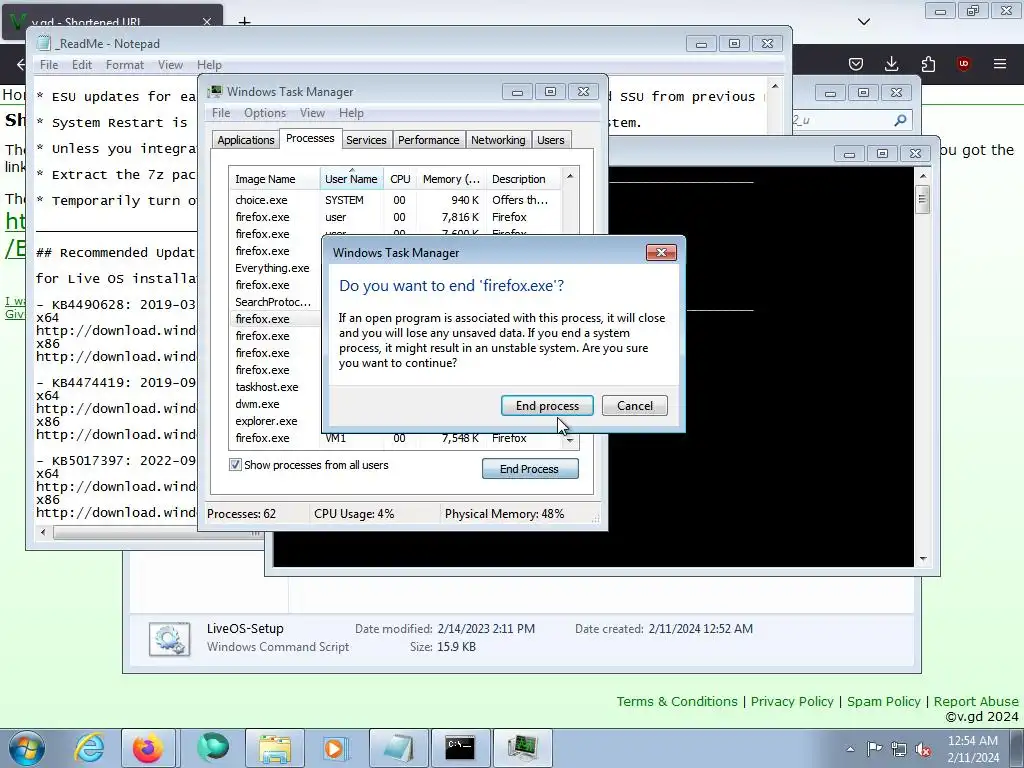The height and width of the screenshot is (768, 1024).
Task: Open the Report Abuse link
Action: (976, 701)
